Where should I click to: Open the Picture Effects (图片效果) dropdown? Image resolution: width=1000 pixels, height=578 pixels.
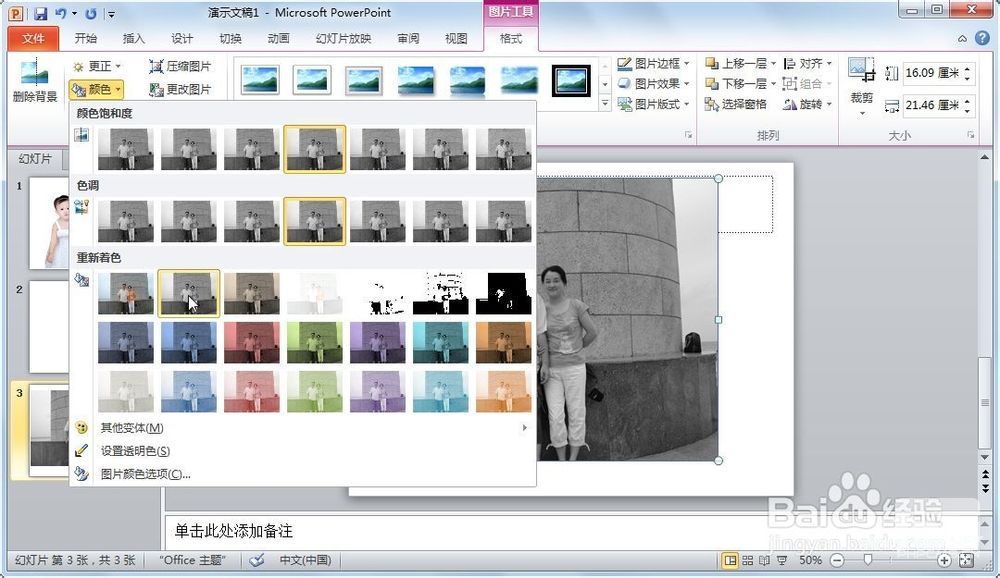(655, 84)
